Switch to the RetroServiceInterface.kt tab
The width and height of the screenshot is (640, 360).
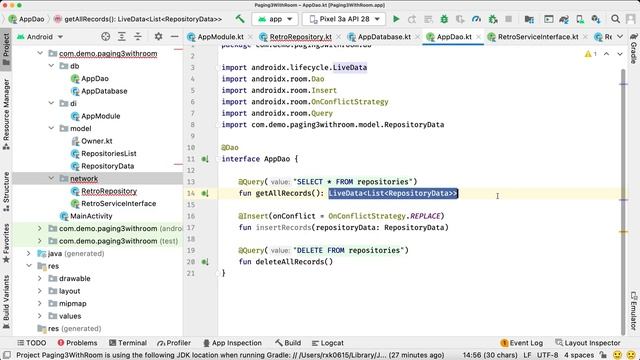tap(538, 37)
